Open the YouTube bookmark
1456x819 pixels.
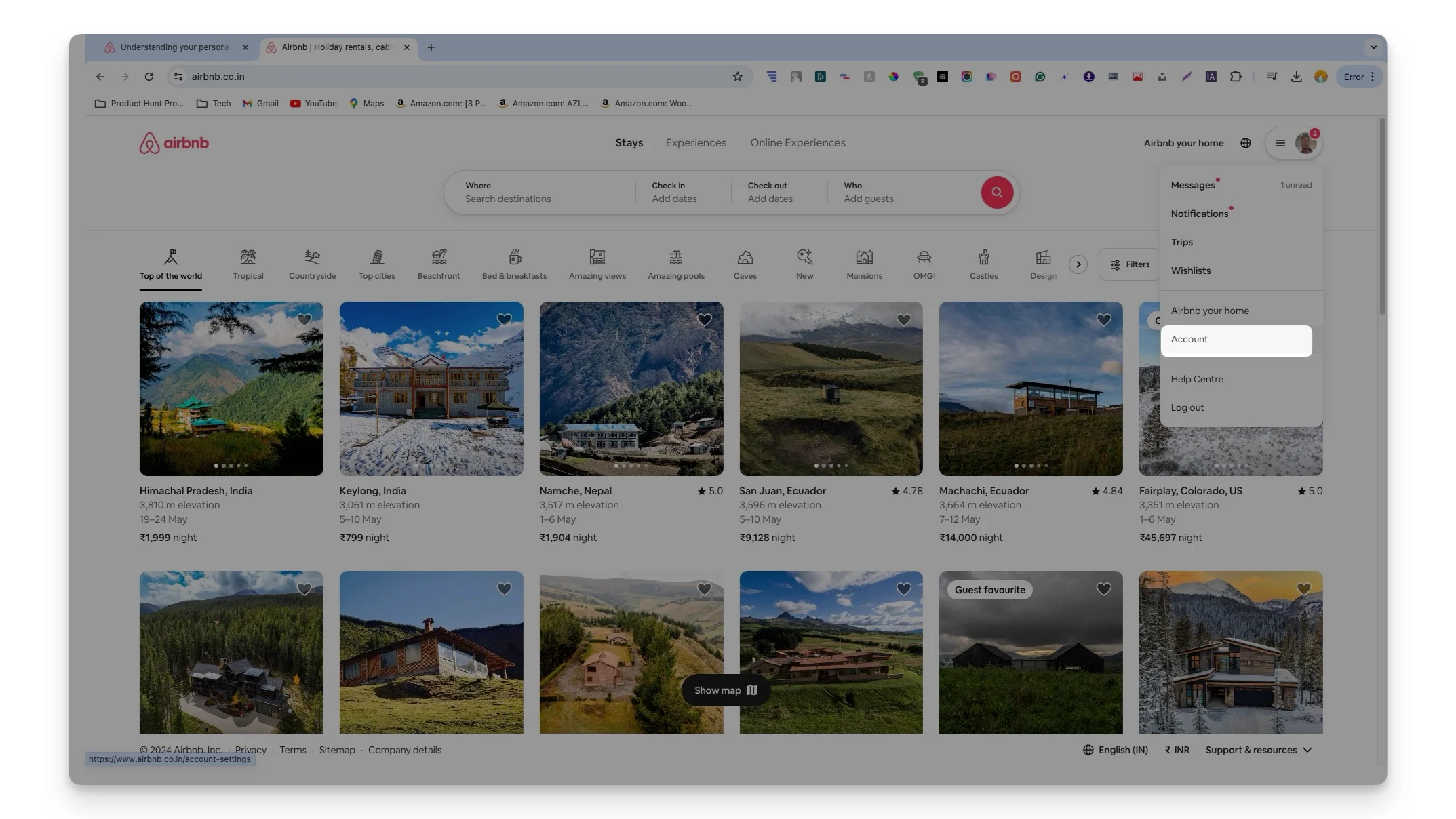pyautogui.click(x=313, y=104)
